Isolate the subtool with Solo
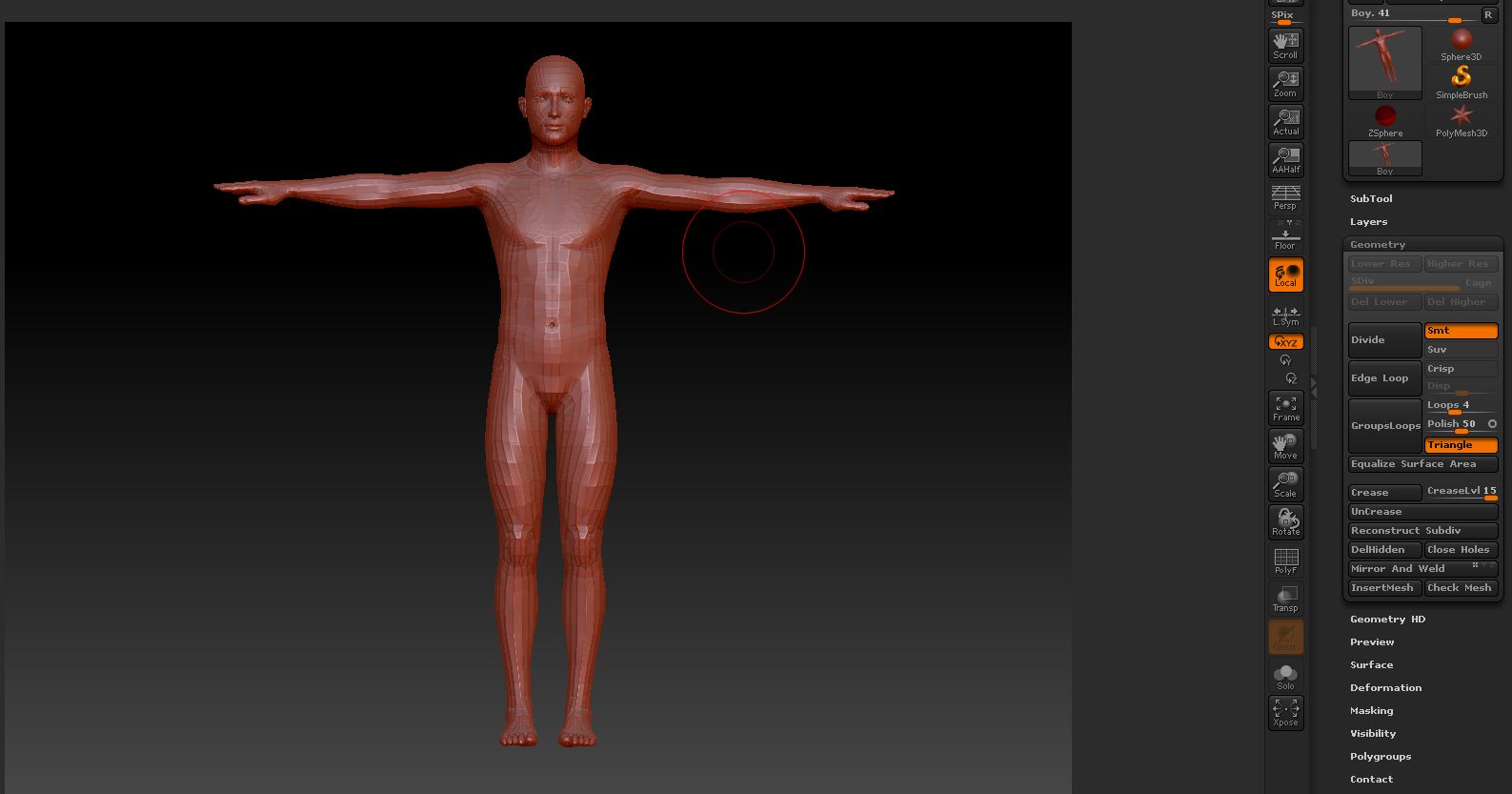 click(1285, 676)
